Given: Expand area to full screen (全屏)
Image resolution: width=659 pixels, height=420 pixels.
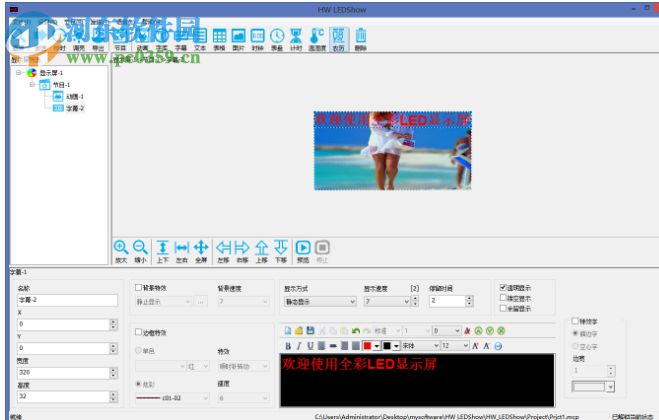Looking at the screenshot, I should tap(201, 251).
